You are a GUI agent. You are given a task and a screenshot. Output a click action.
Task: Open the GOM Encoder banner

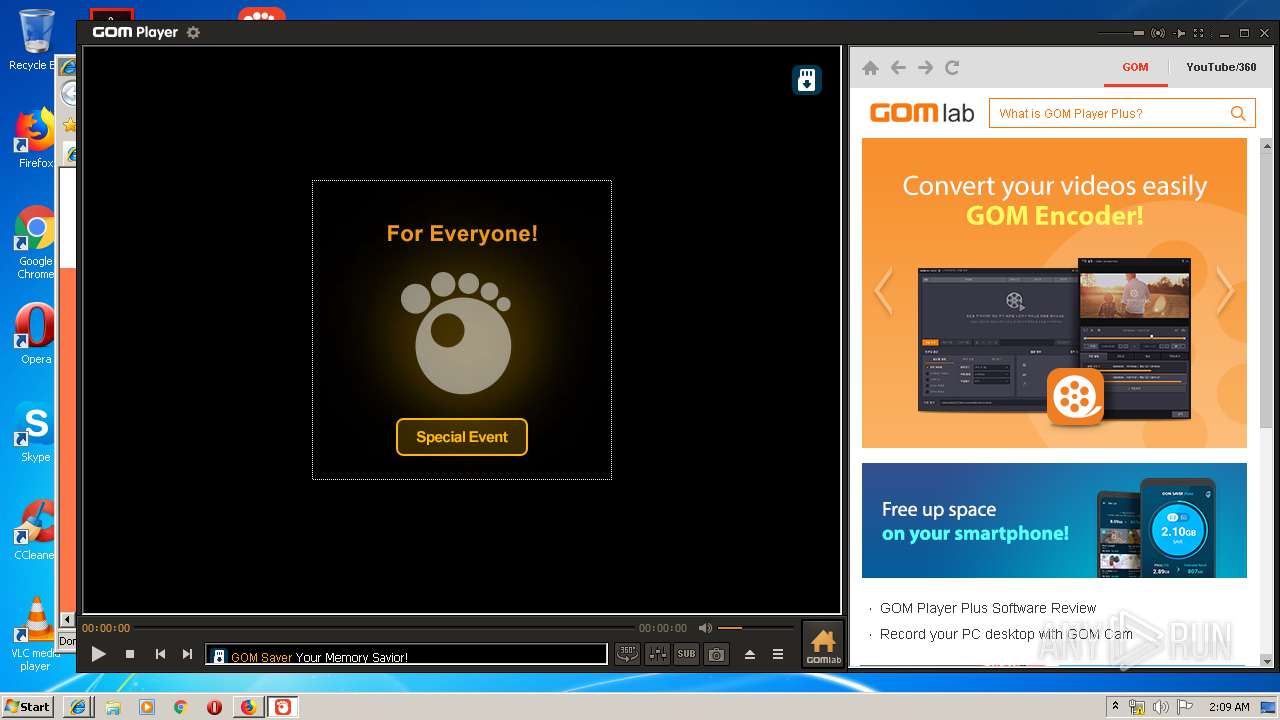point(1054,293)
